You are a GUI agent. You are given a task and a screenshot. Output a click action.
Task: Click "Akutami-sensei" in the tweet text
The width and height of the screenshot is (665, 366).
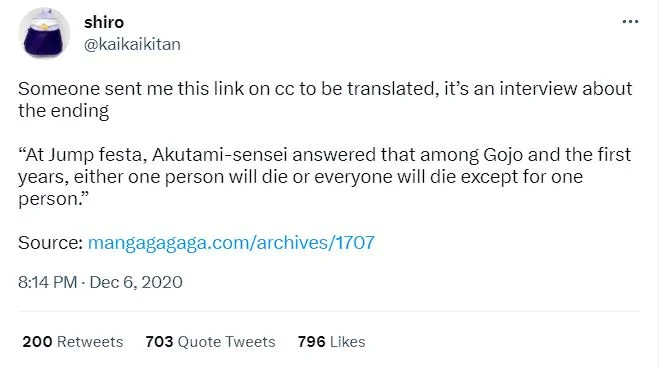click(220, 154)
